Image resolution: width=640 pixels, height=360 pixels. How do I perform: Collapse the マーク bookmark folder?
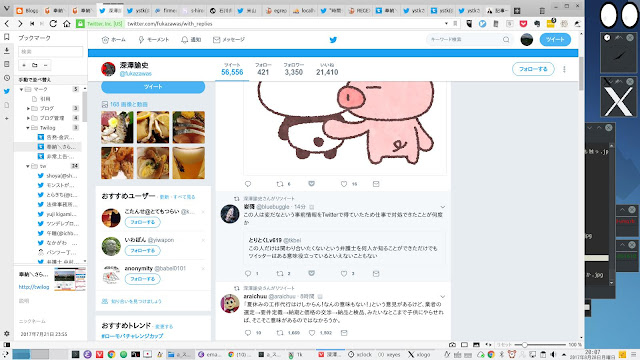[x=21, y=89]
